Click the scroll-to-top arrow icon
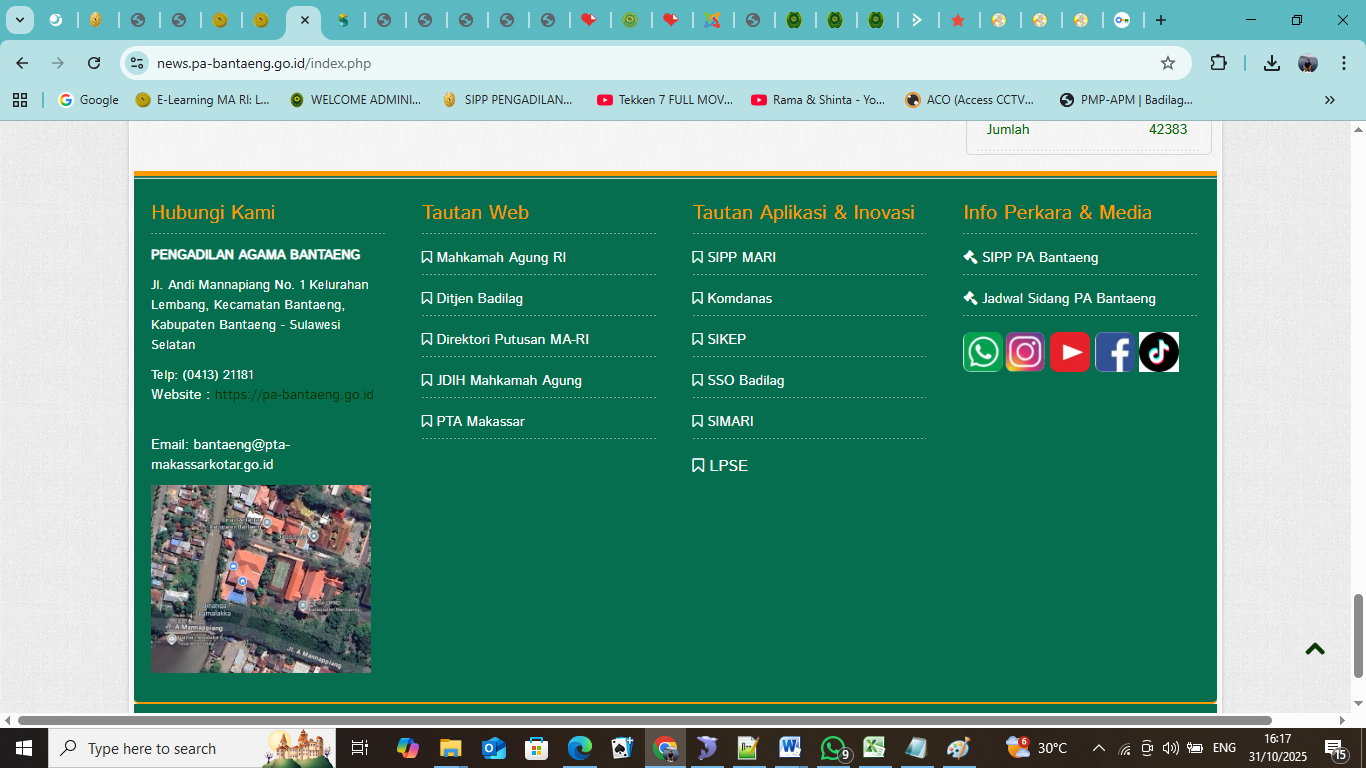Viewport: 1366px width, 768px height. (x=1314, y=649)
